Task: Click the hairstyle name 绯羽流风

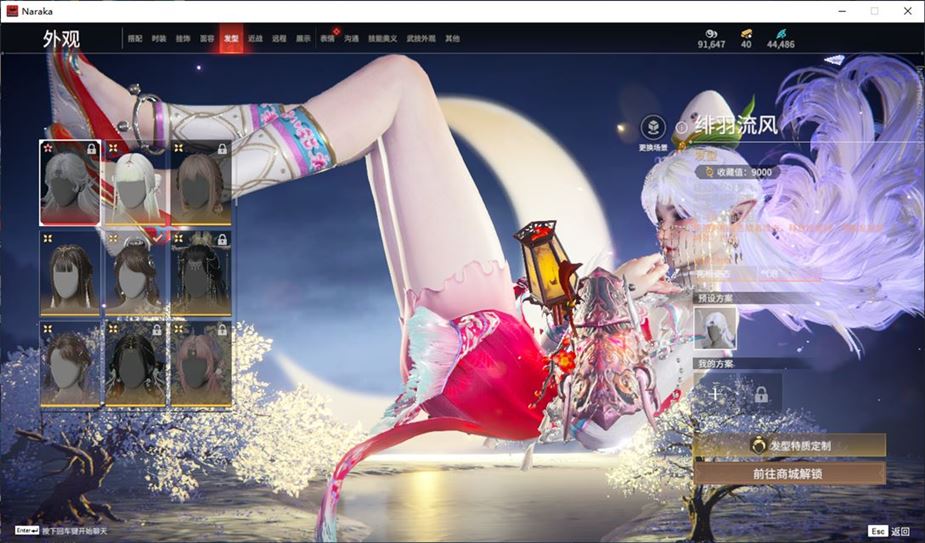Action: [736, 126]
